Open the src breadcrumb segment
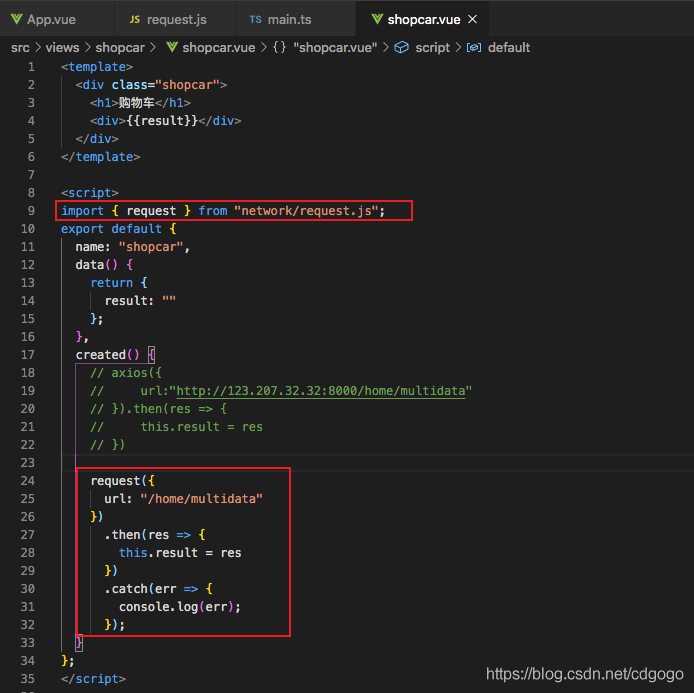 pyautogui.click(x=20, y=47)
